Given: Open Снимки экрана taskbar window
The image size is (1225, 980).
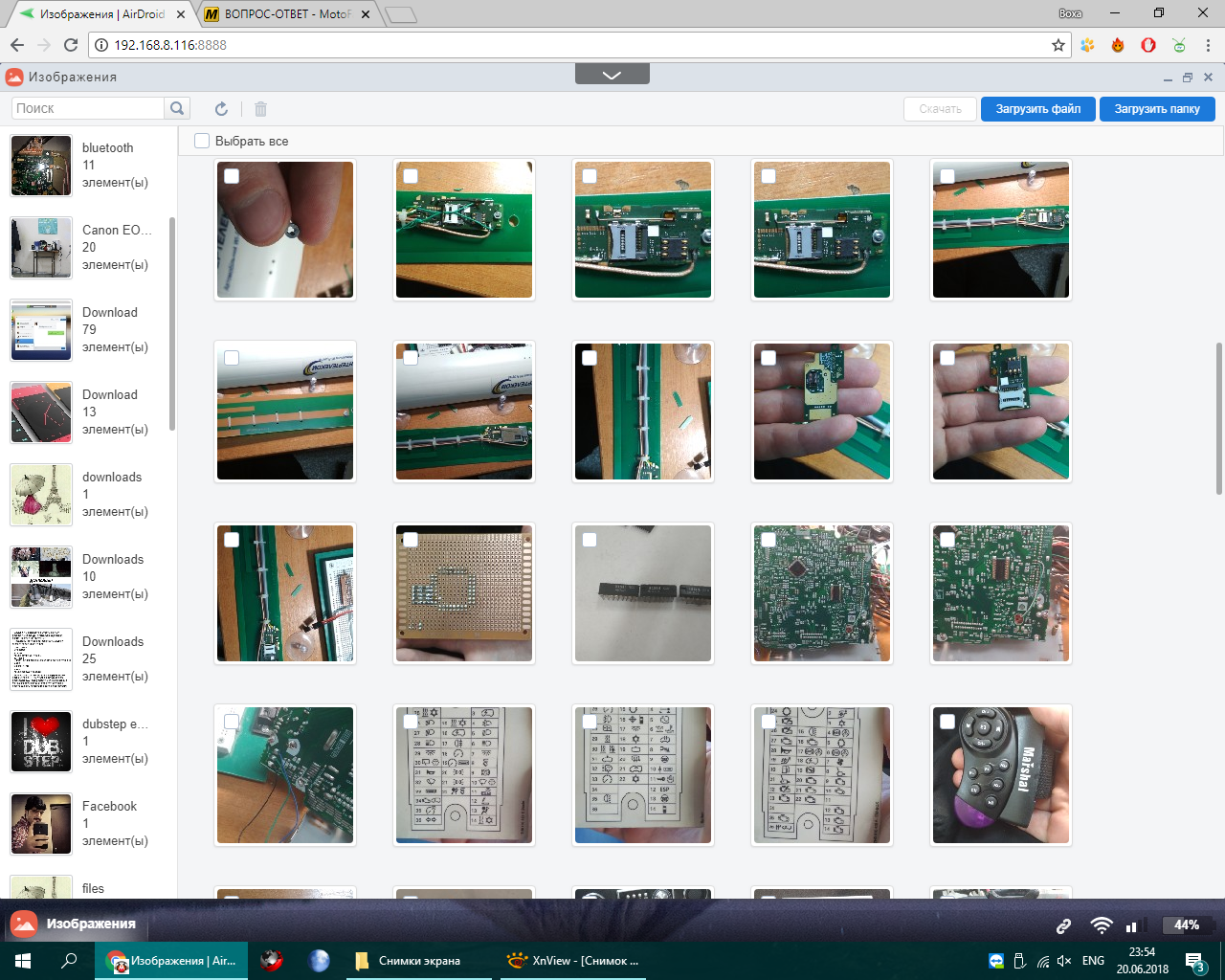Looking at the screenshot, I should click(x=417, y=961).
